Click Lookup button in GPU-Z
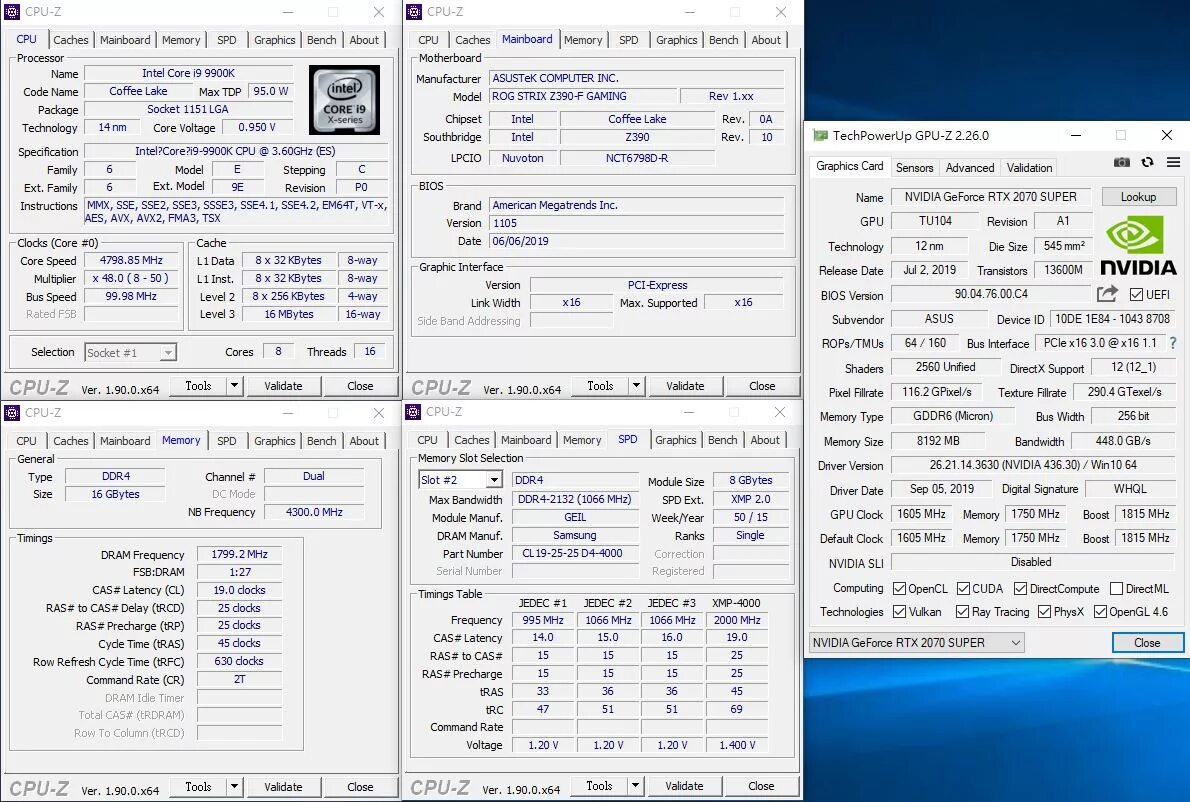 click(x=1138, y=197)
